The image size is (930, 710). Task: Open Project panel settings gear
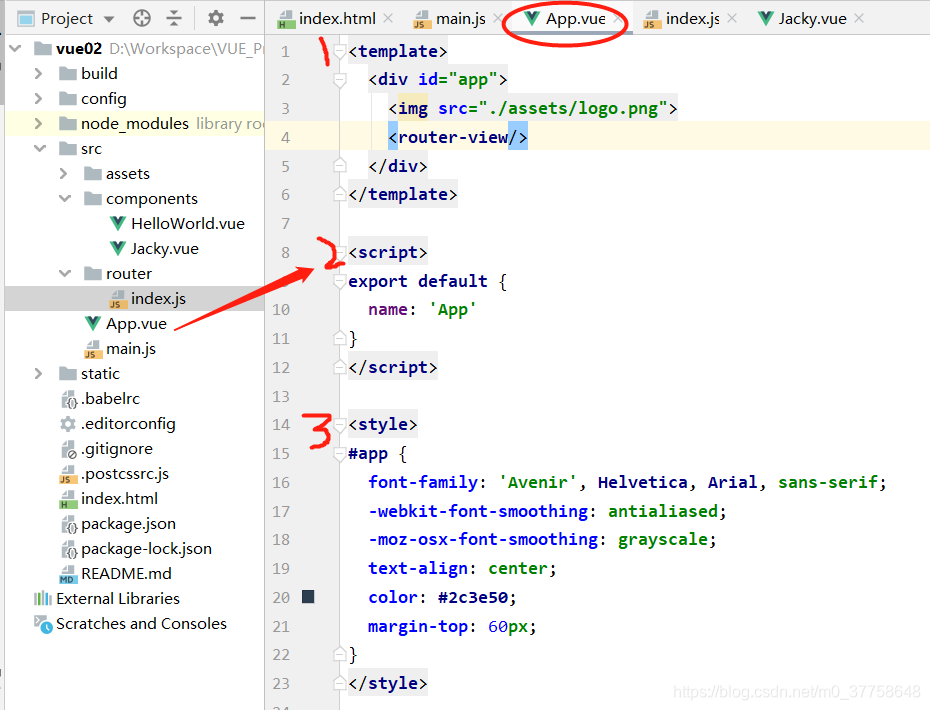point(216,18)
